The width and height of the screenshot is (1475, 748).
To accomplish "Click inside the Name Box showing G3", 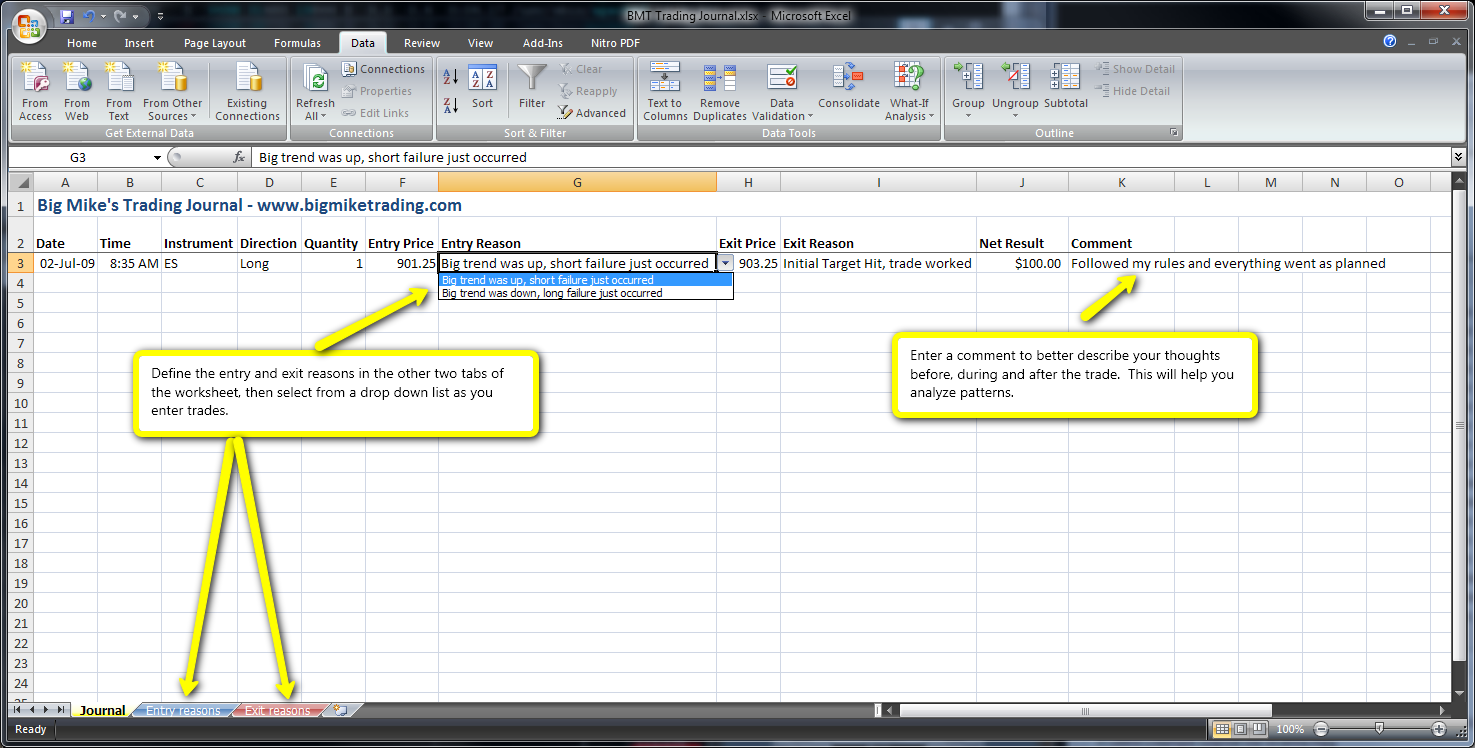I will (78, 157).
